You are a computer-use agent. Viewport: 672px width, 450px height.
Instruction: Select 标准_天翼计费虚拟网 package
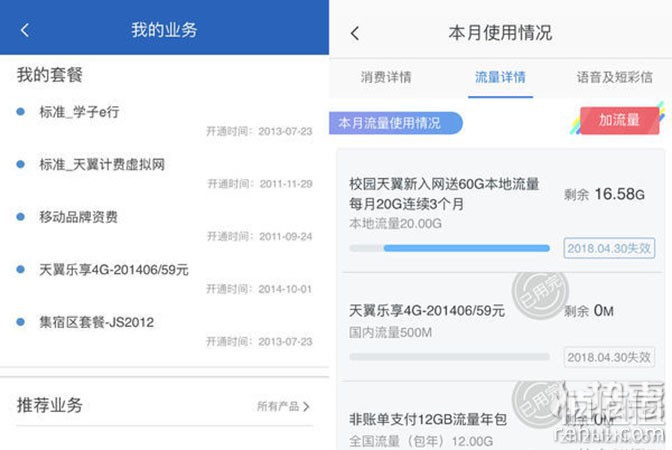102,165
